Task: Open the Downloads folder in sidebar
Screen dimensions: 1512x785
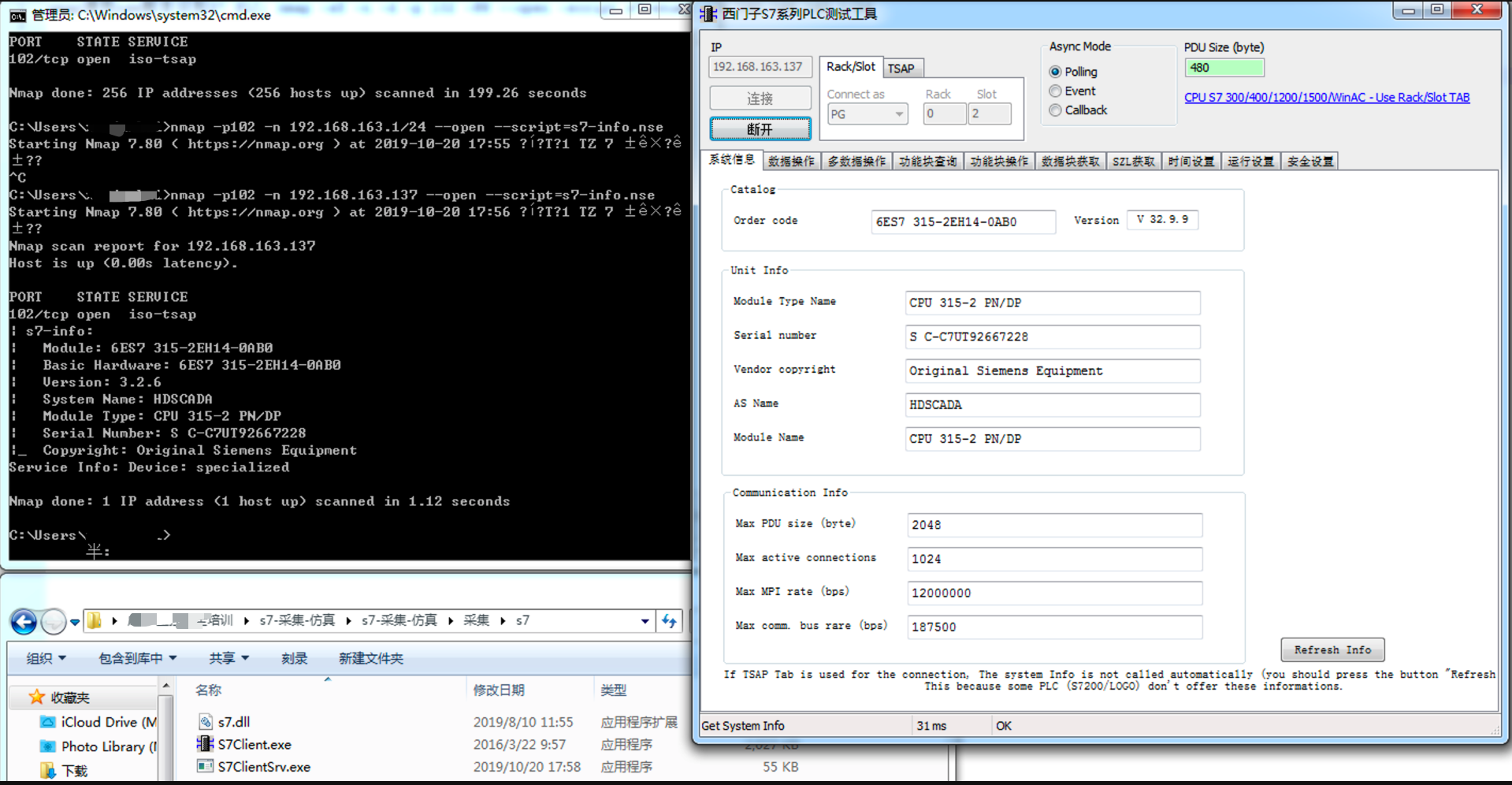Action: point(65,770)
